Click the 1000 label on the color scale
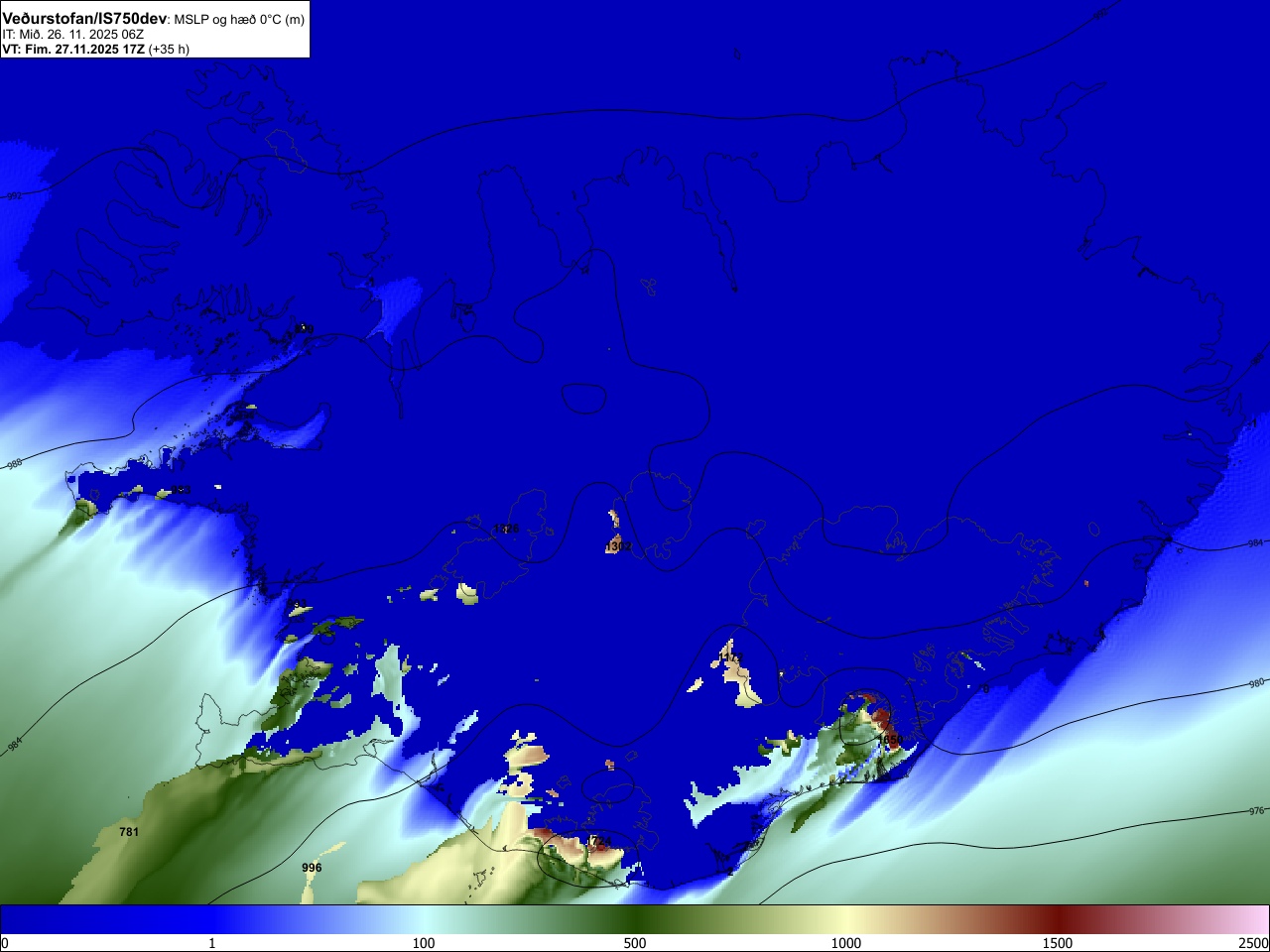 846,943
